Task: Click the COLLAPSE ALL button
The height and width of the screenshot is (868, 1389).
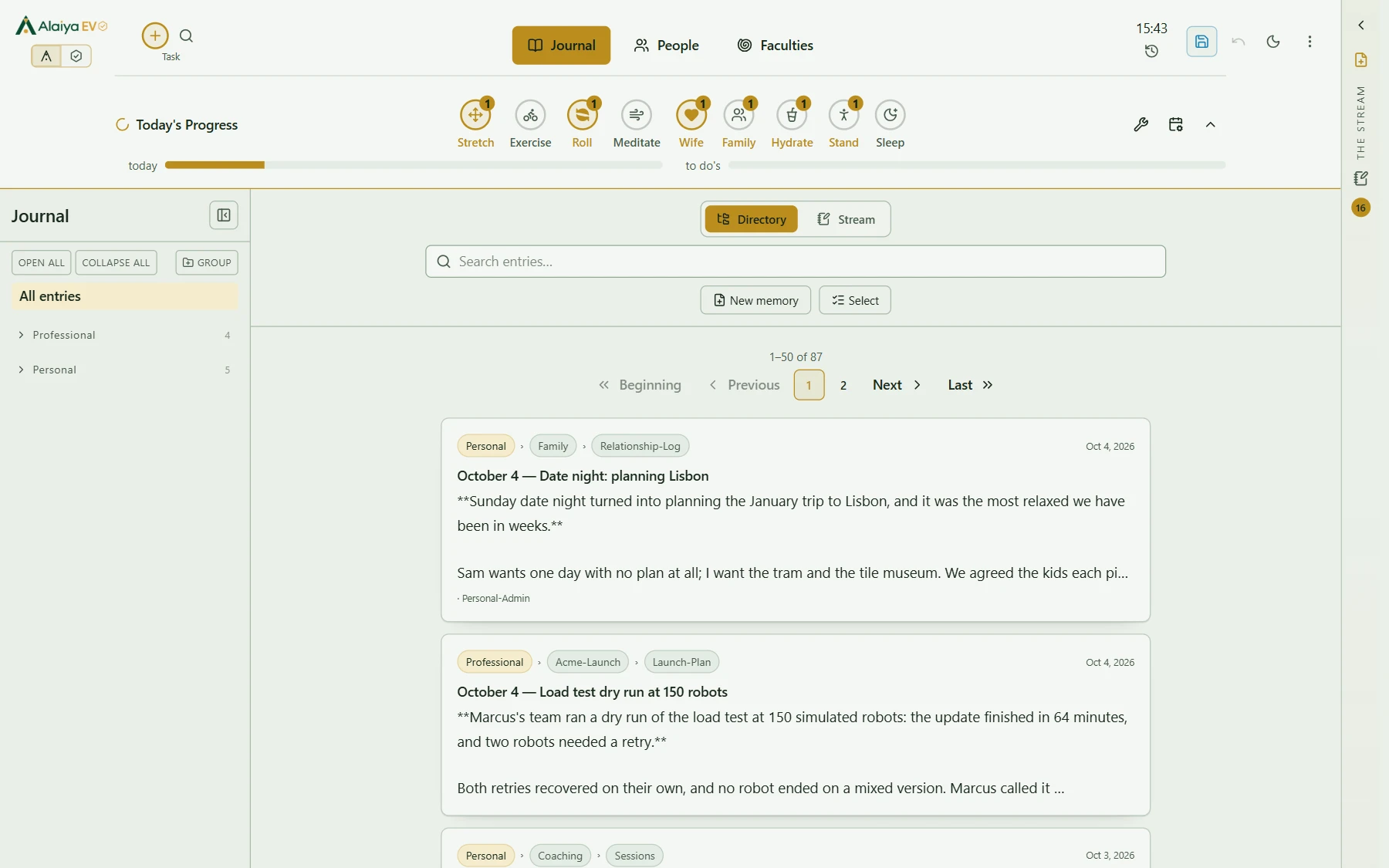Action: point(116,262)
